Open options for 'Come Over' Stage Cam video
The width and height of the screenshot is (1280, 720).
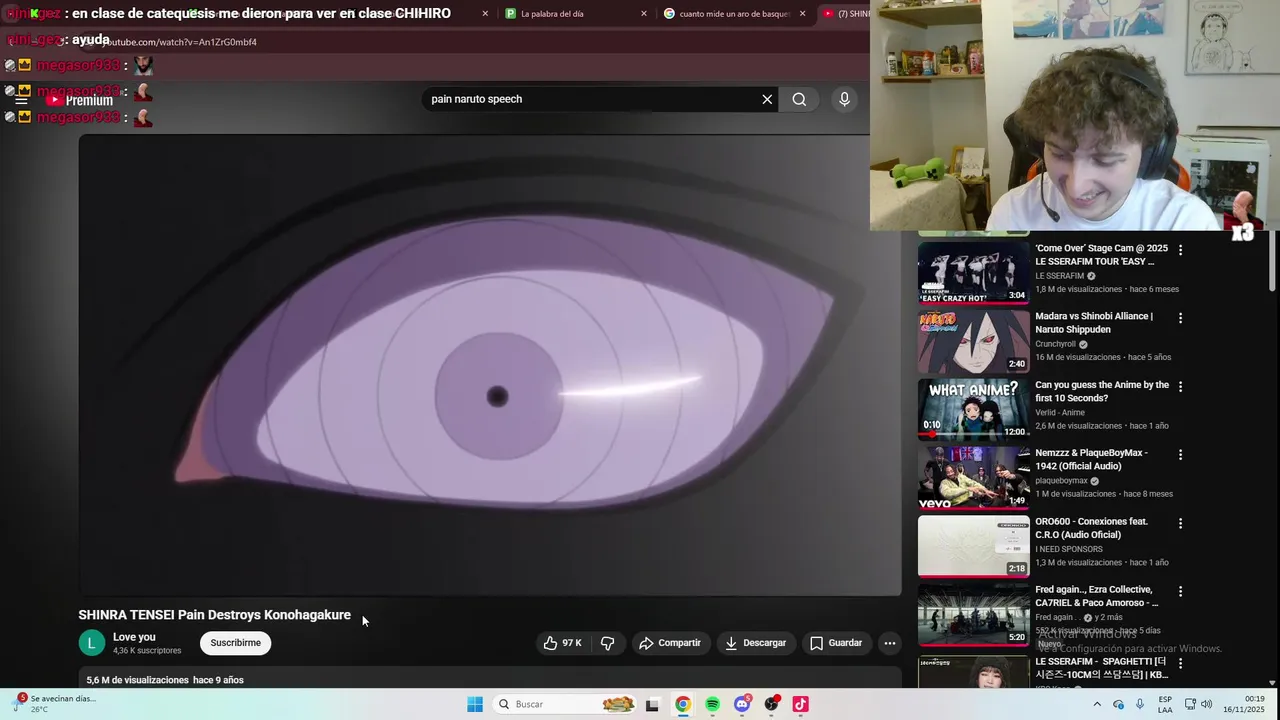point(1180,250)
